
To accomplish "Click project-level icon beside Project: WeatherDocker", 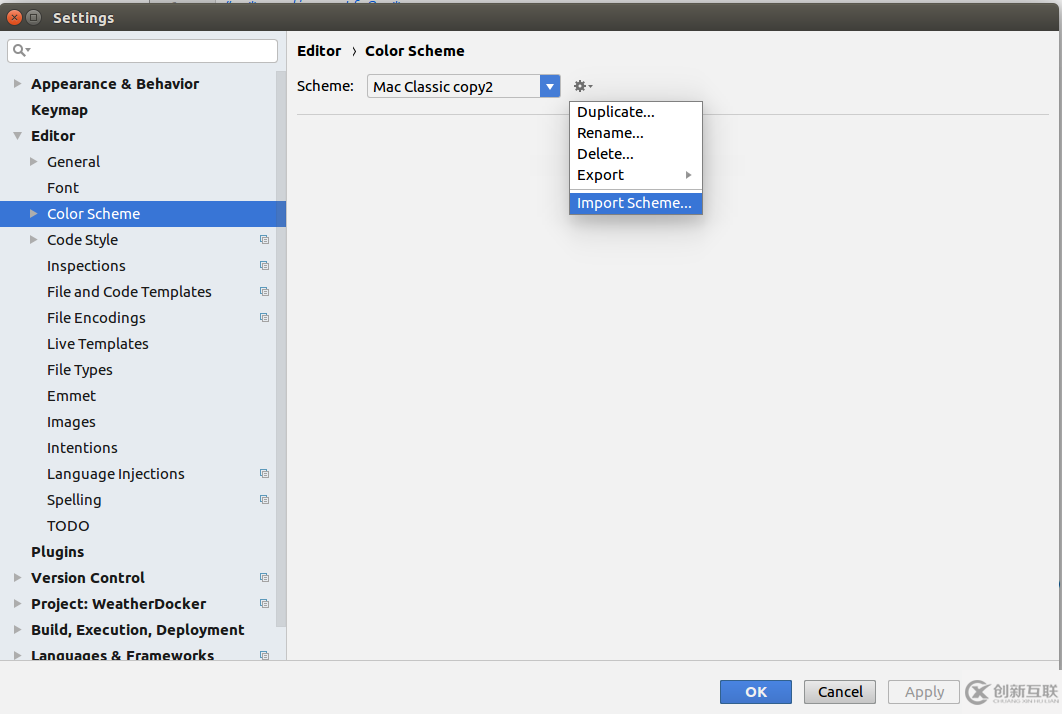I will (264, 604).
